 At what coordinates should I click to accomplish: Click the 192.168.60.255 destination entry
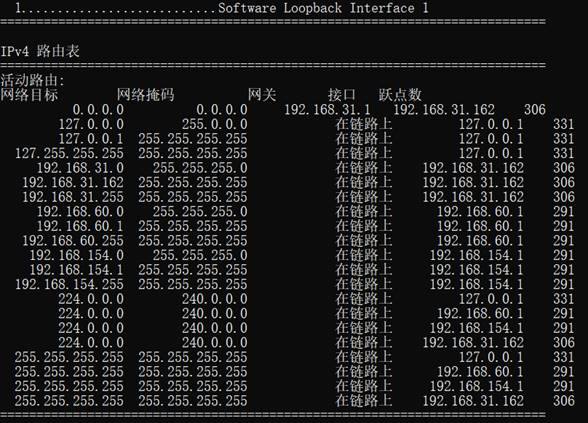(x=73, y=240)
